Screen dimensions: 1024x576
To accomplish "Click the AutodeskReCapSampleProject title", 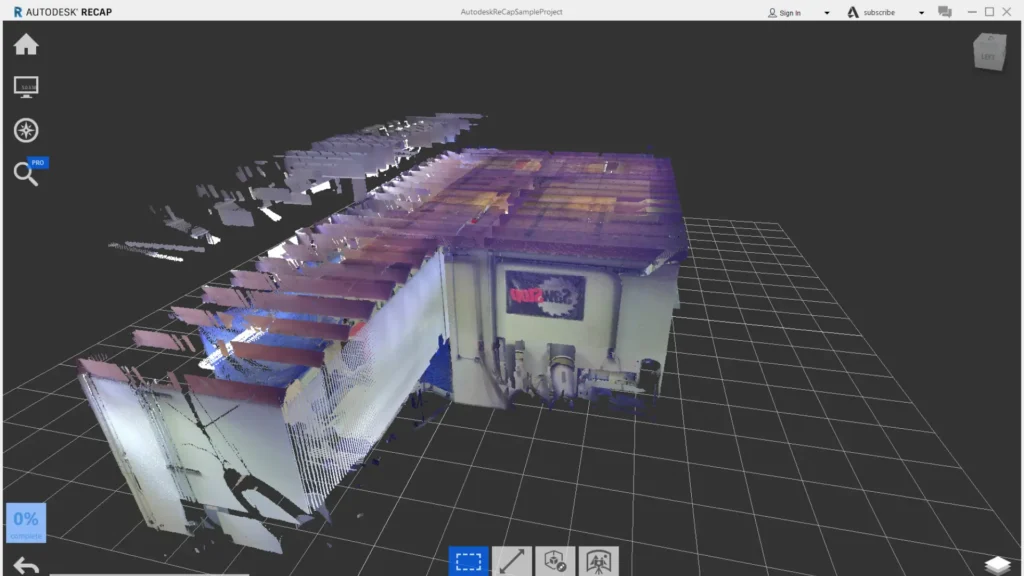I will (512, 11).
